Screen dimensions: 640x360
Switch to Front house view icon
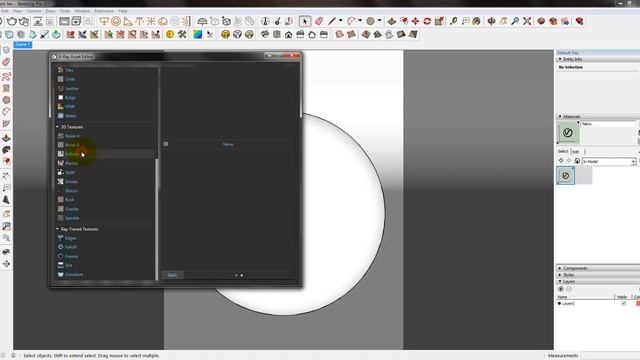289,35
